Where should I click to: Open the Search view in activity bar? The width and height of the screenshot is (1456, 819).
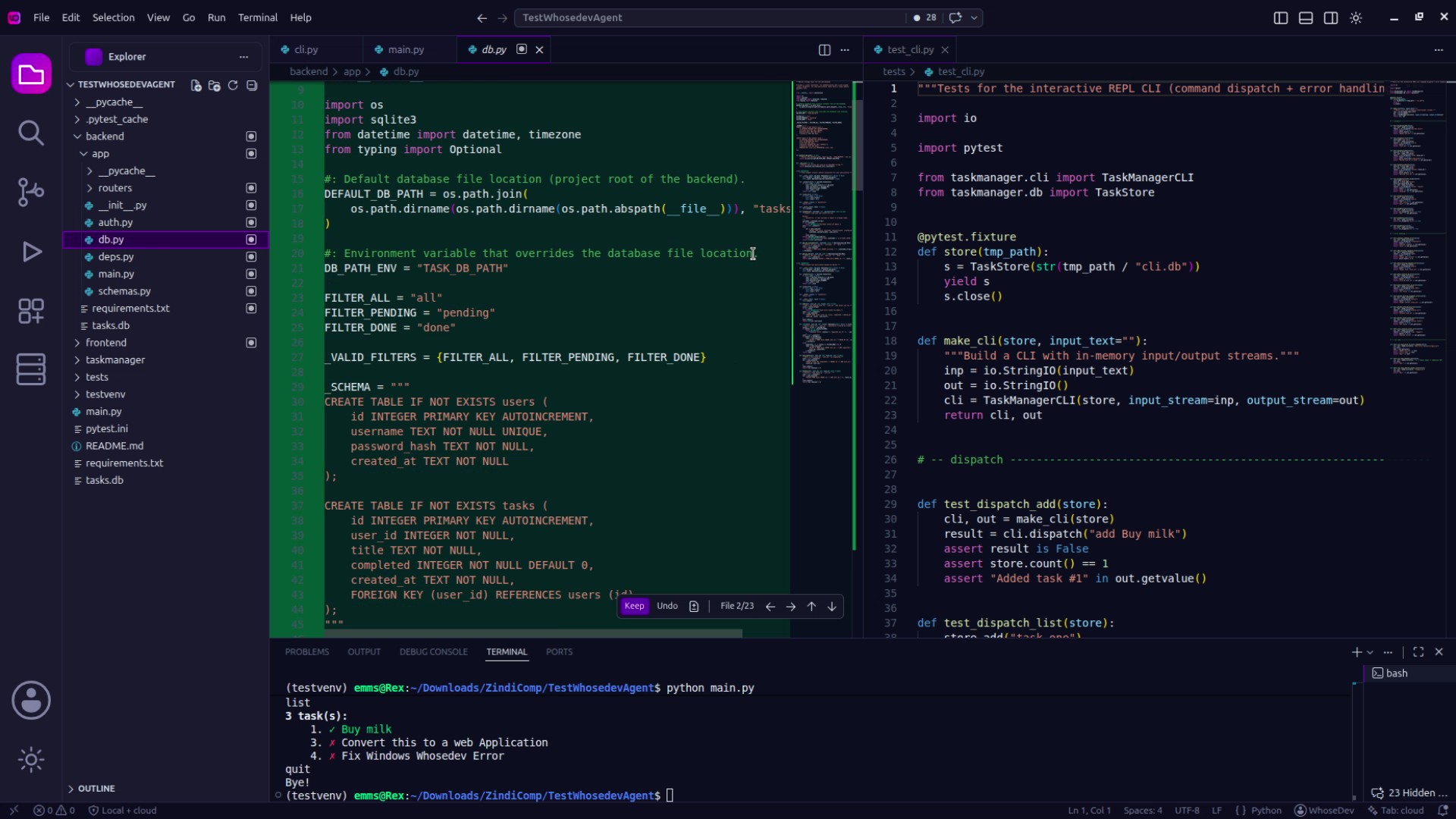(x=31, y=133)
